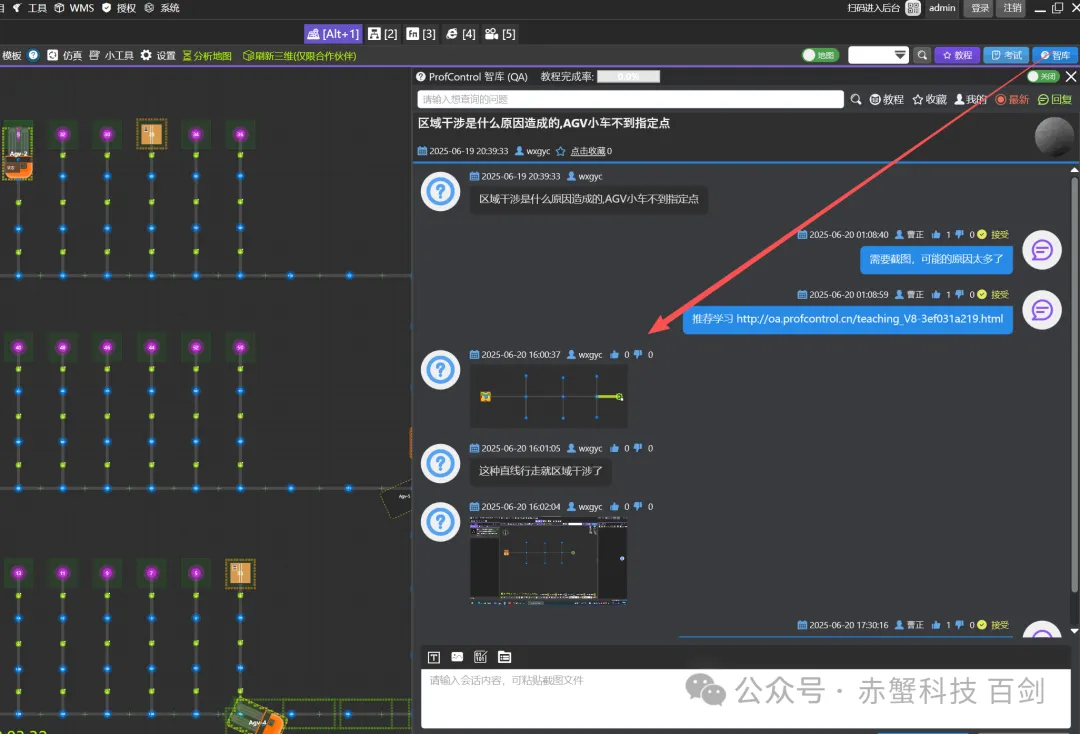Image resolution: width=1080 pixels, height=734 pixels.
Task: Like the 需要截图 reply with thumbs-up
Action: coord(936,235)
